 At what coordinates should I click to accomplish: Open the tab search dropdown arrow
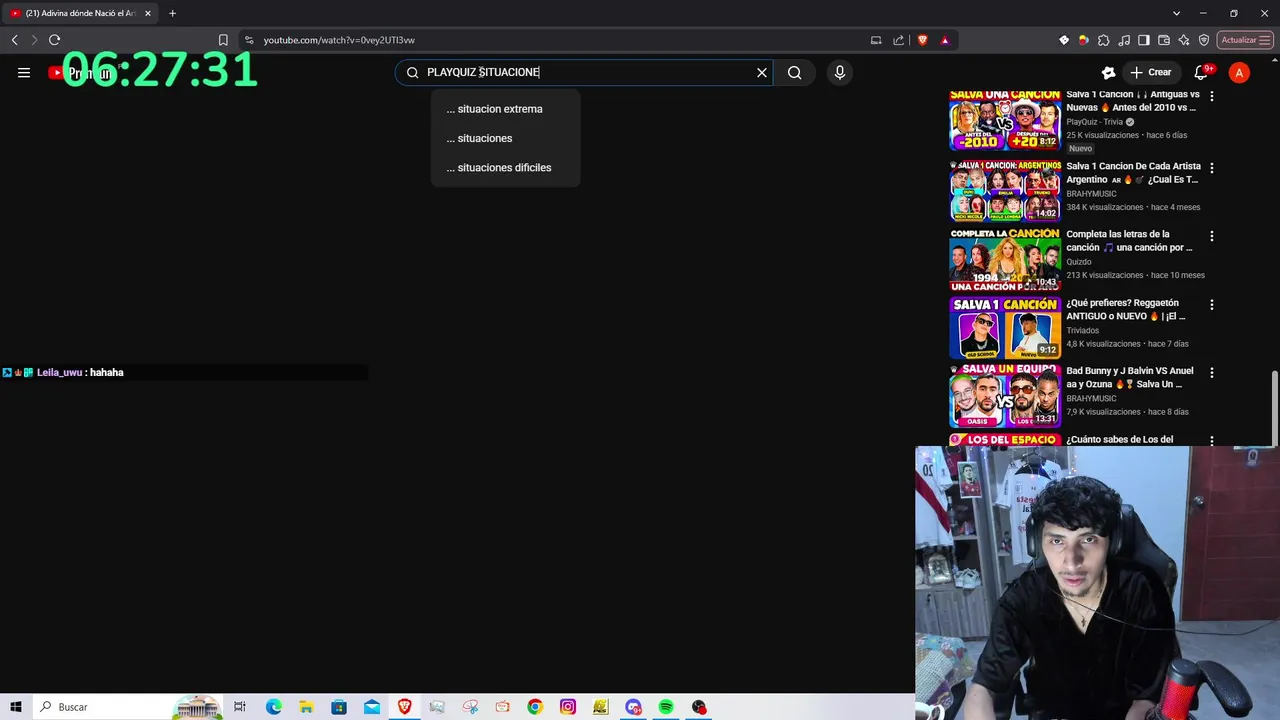[x=1176, y=13]
